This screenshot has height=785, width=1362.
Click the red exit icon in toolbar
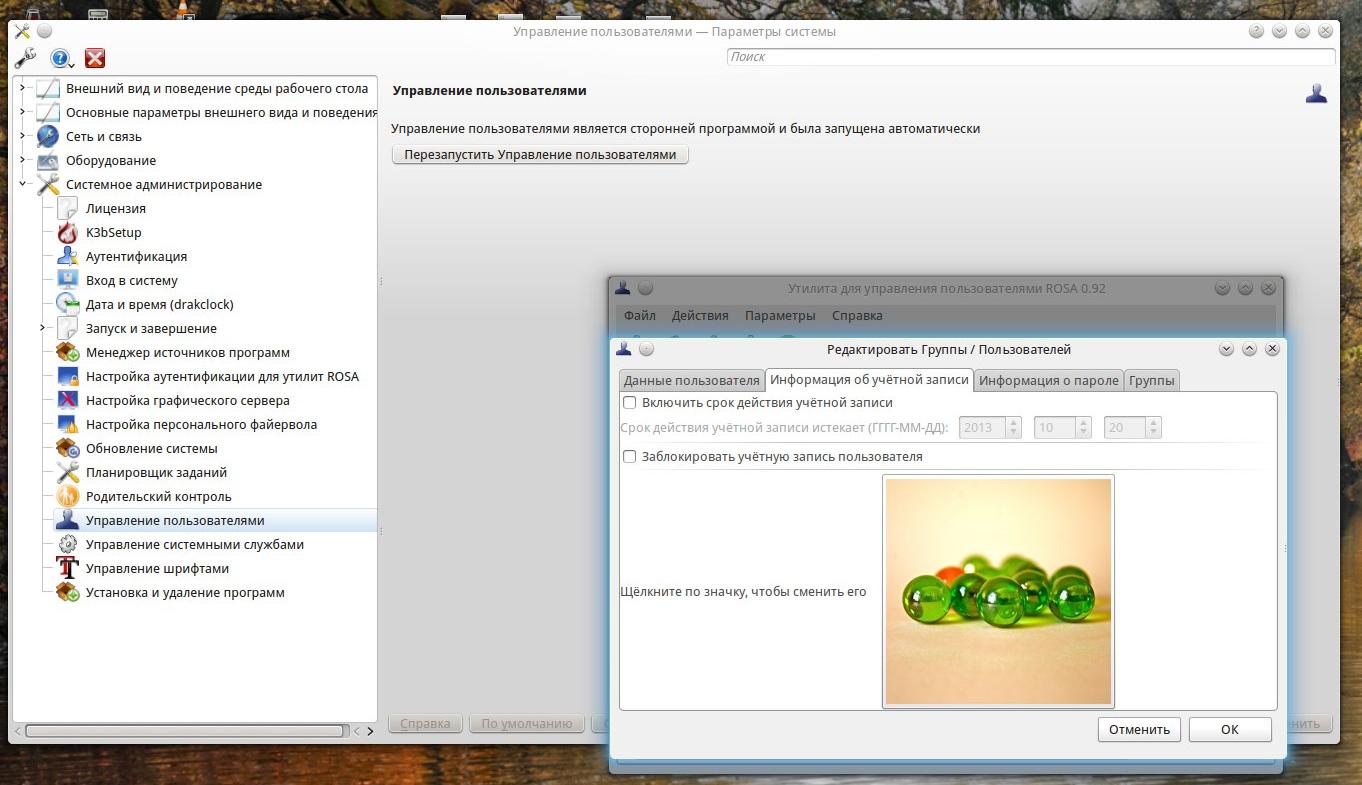click(x=95, y=59)
